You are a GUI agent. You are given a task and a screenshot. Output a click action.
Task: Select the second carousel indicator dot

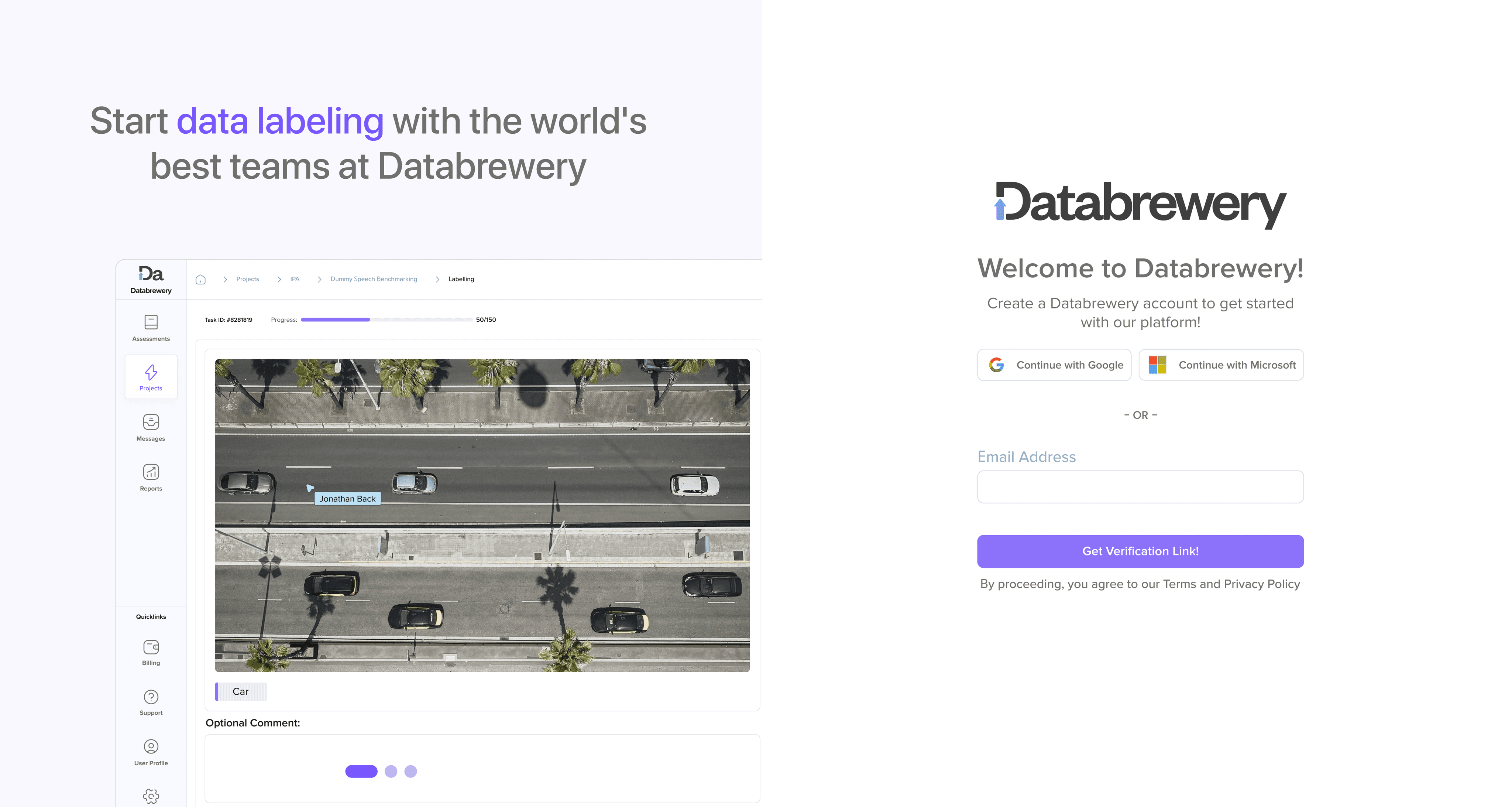[391, 771]
